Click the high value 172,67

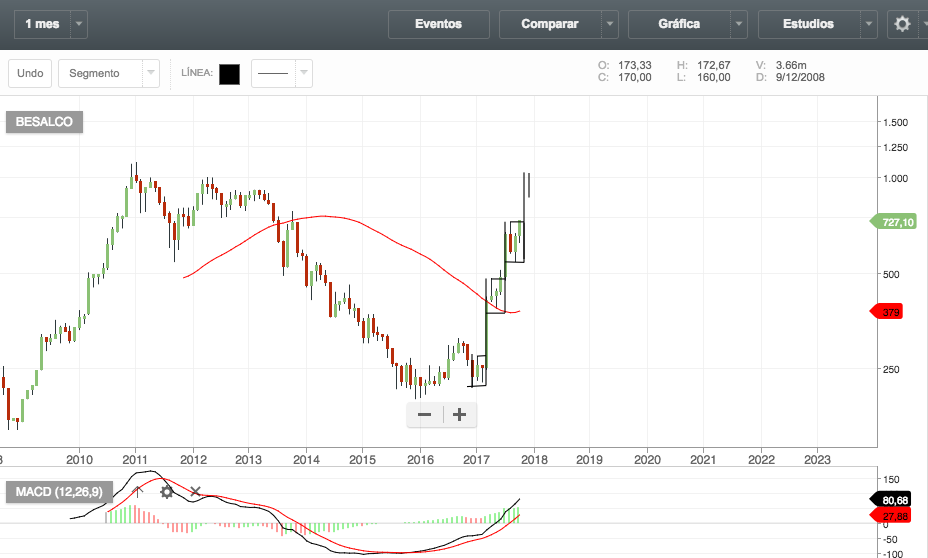(x=714, y=65)
